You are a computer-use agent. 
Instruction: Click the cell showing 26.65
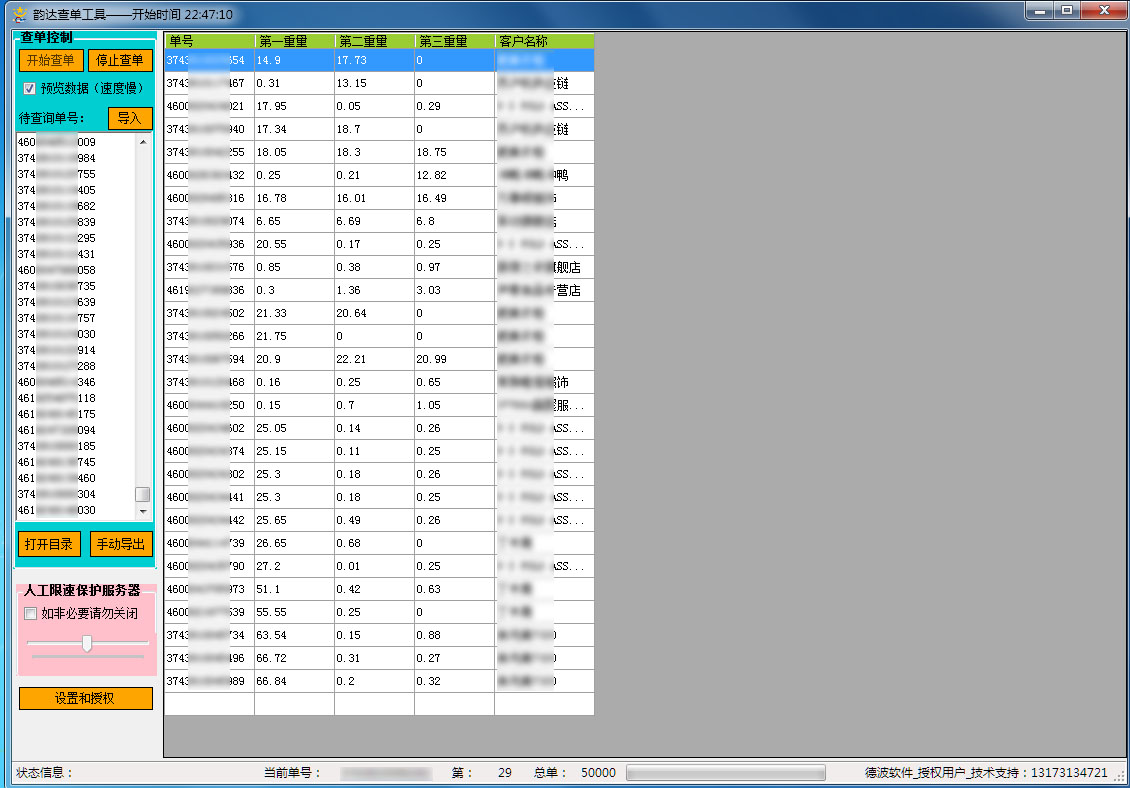294,544
